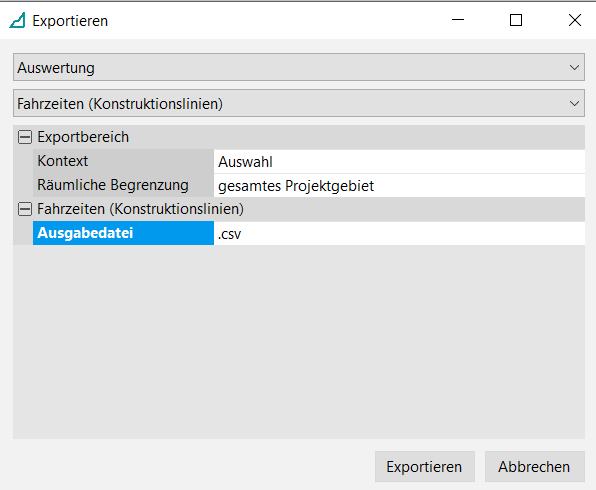Click chevron arrow of Fahrzeiten combo box

pos(574,103)
